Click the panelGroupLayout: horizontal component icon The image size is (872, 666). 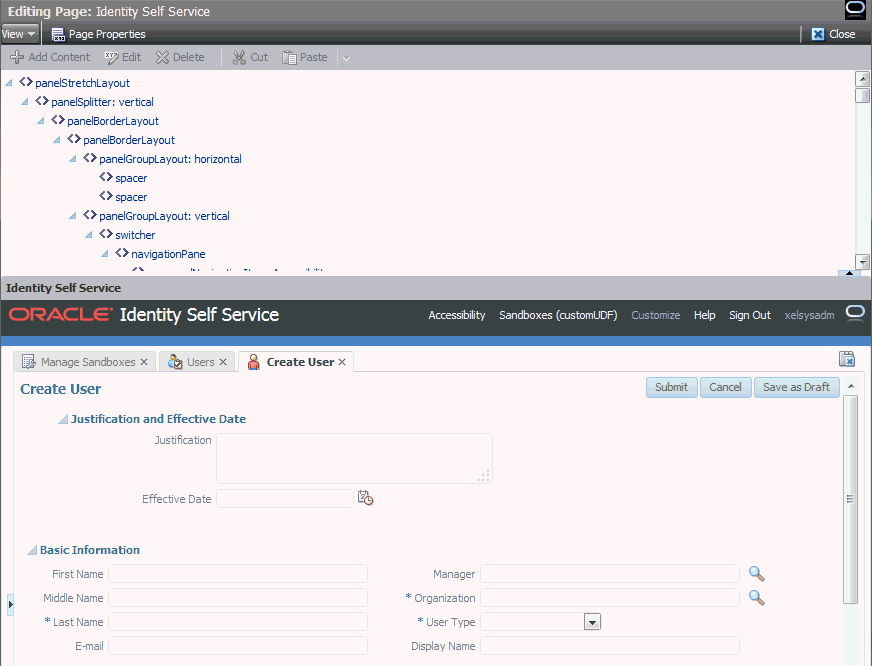(90, 158)
